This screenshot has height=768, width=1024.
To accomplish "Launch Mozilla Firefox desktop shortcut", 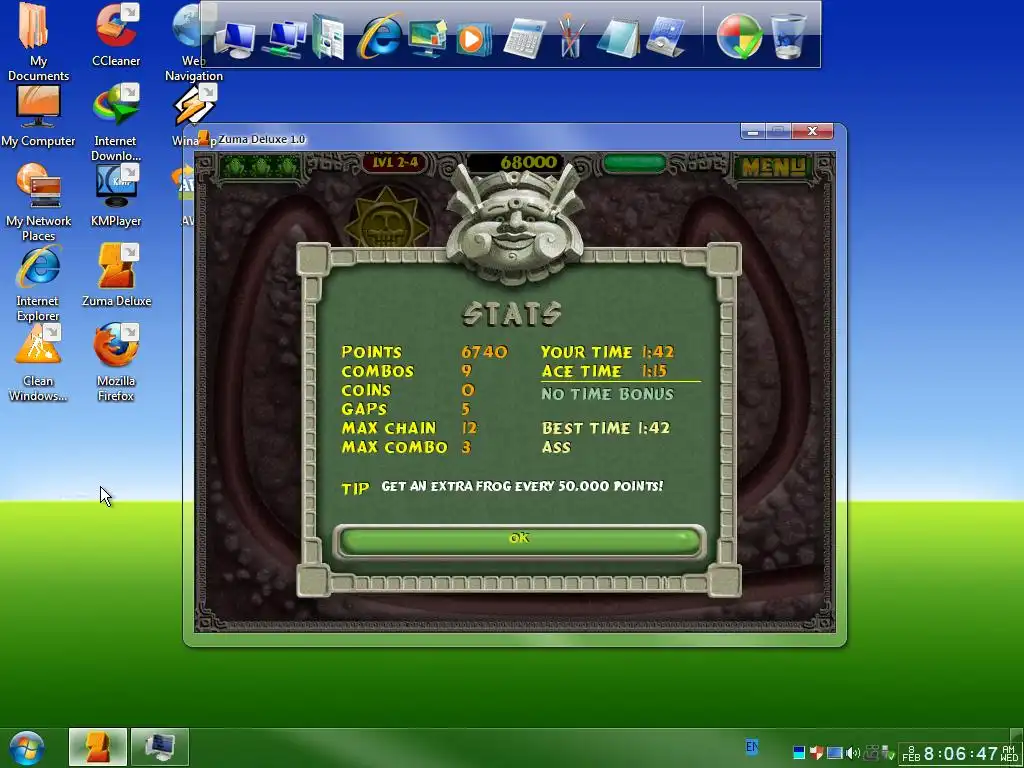I will [116, 362].
